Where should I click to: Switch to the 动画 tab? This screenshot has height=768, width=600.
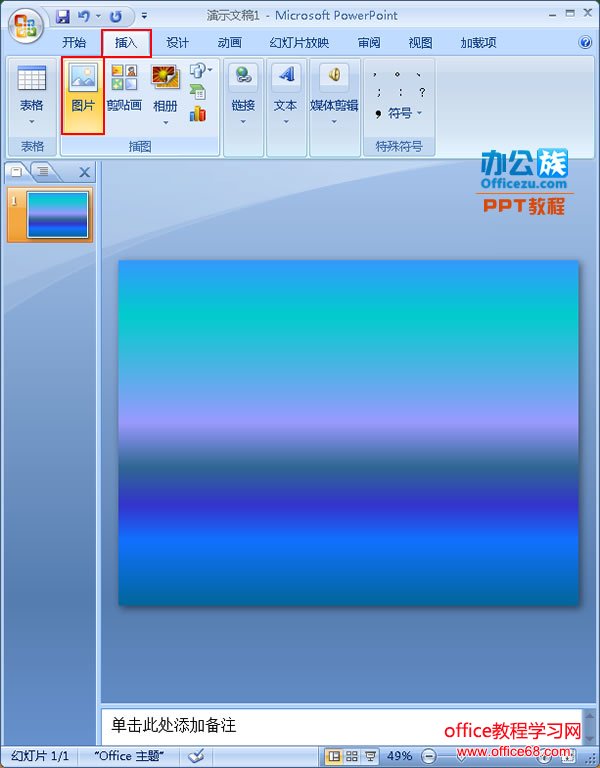229,43
